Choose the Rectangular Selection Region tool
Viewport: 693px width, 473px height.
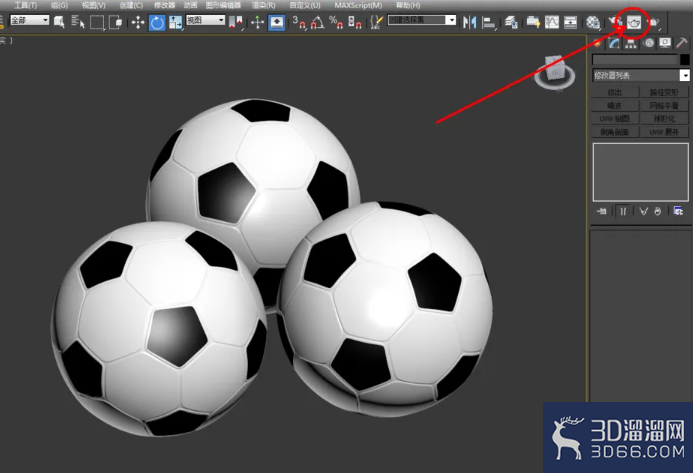97,22
